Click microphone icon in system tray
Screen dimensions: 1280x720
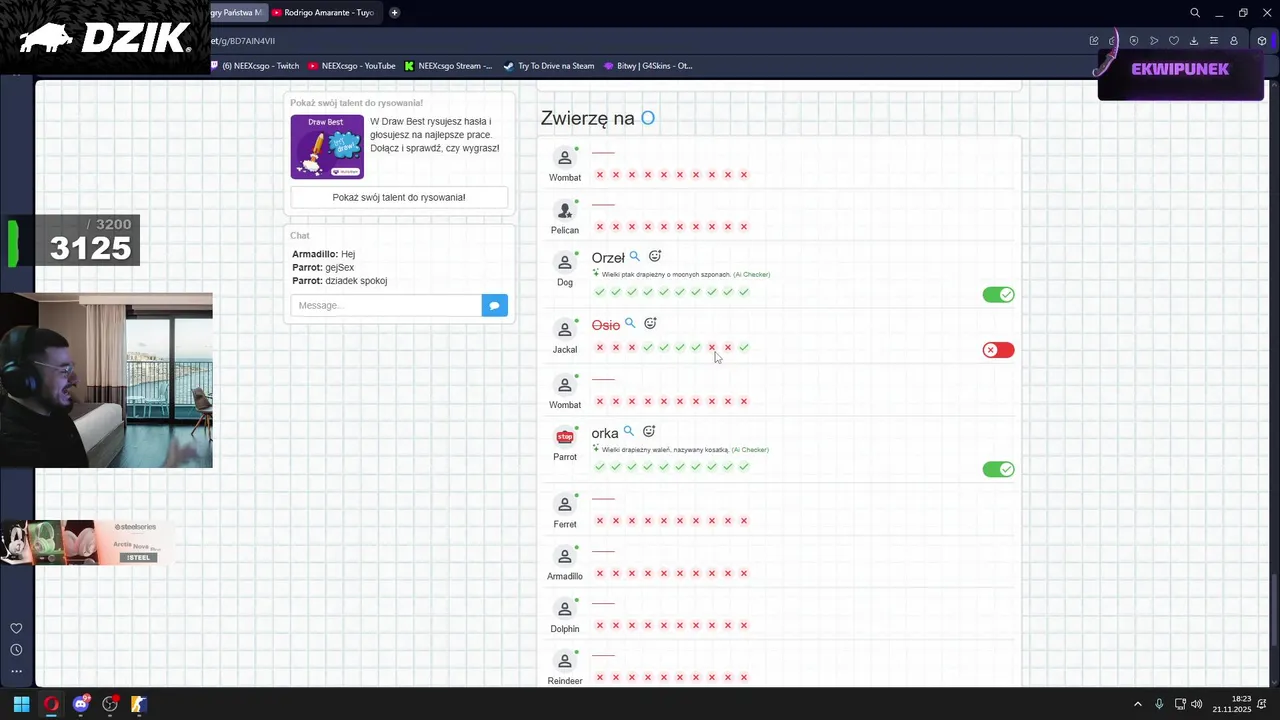pyautogui.click(x=1159, y=704)
